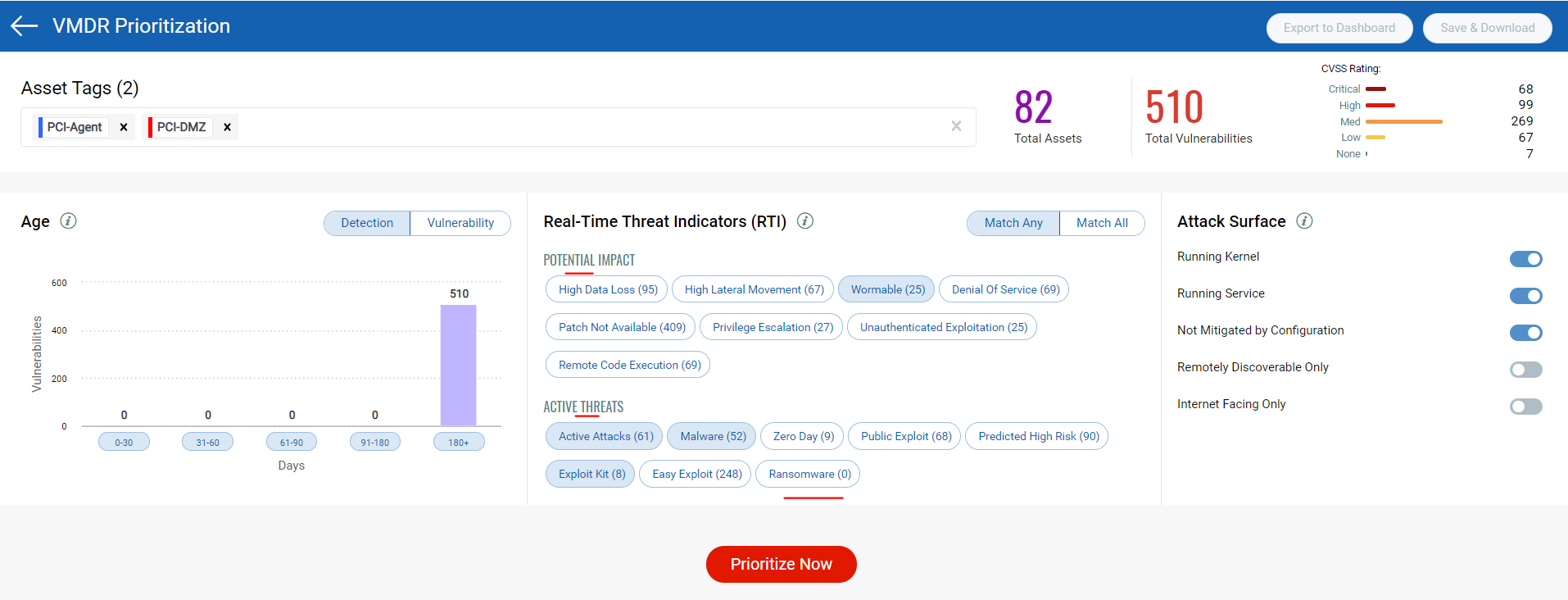Select Ransomware (0) threat
Viewport: 1568px width, 600px height.
(809, 474)
